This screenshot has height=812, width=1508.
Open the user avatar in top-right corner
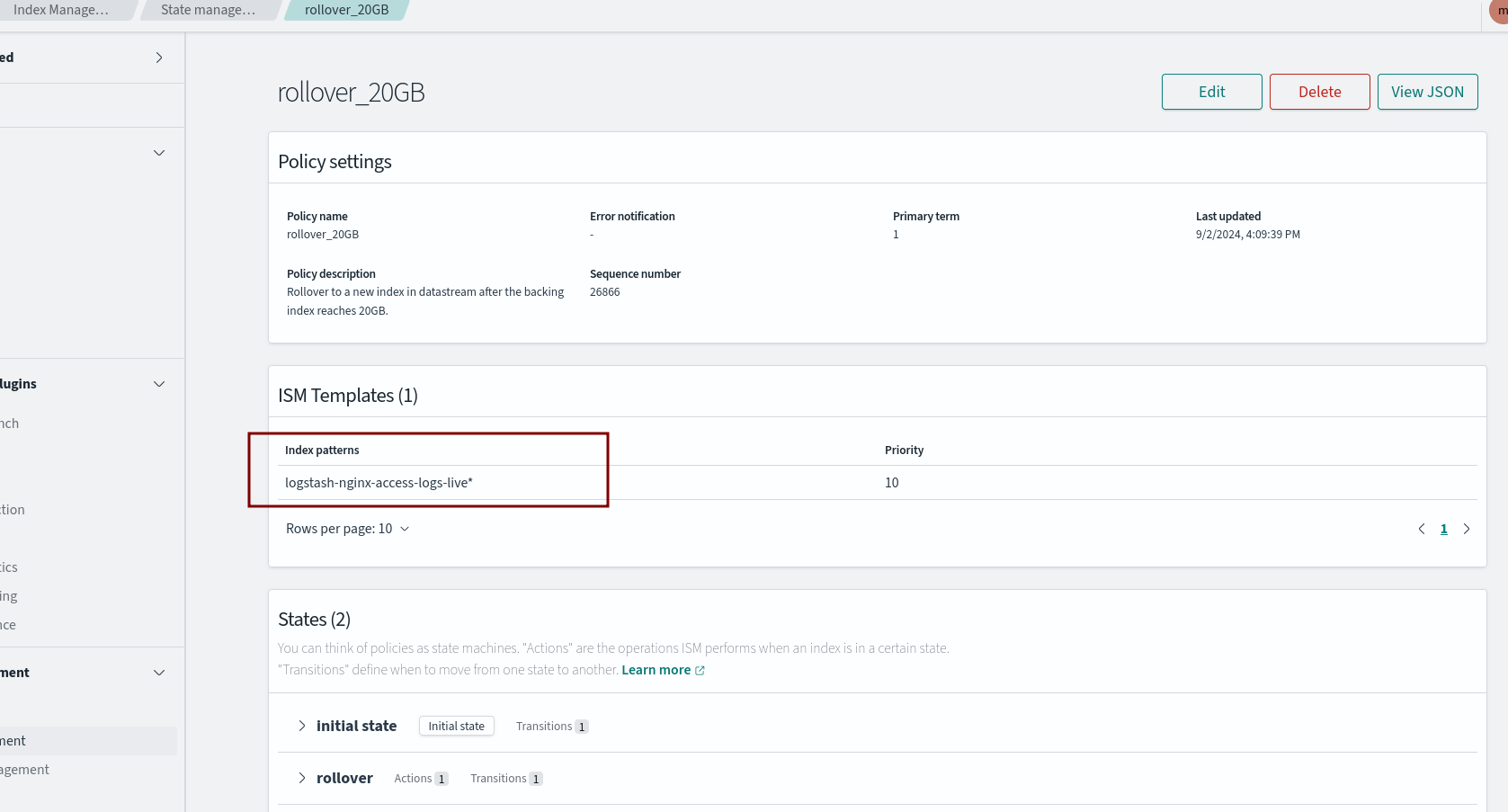pyautogui.click(x=1500, y=10)
